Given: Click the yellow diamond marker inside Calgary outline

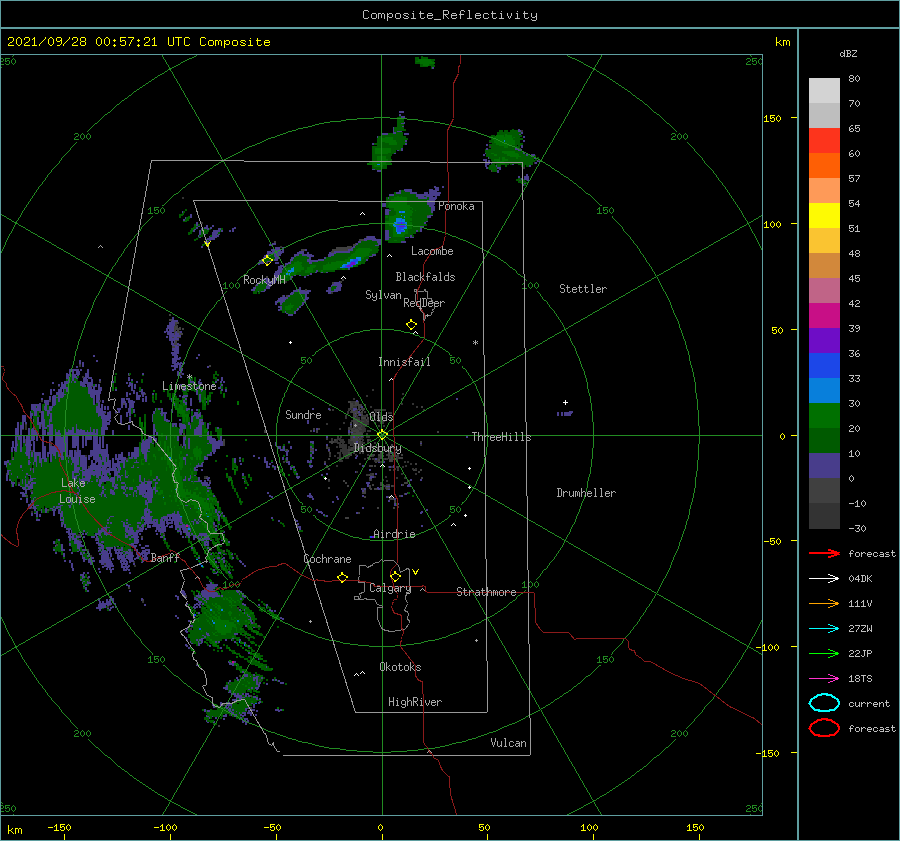Looking at the screenshot, I should point(395,576).
